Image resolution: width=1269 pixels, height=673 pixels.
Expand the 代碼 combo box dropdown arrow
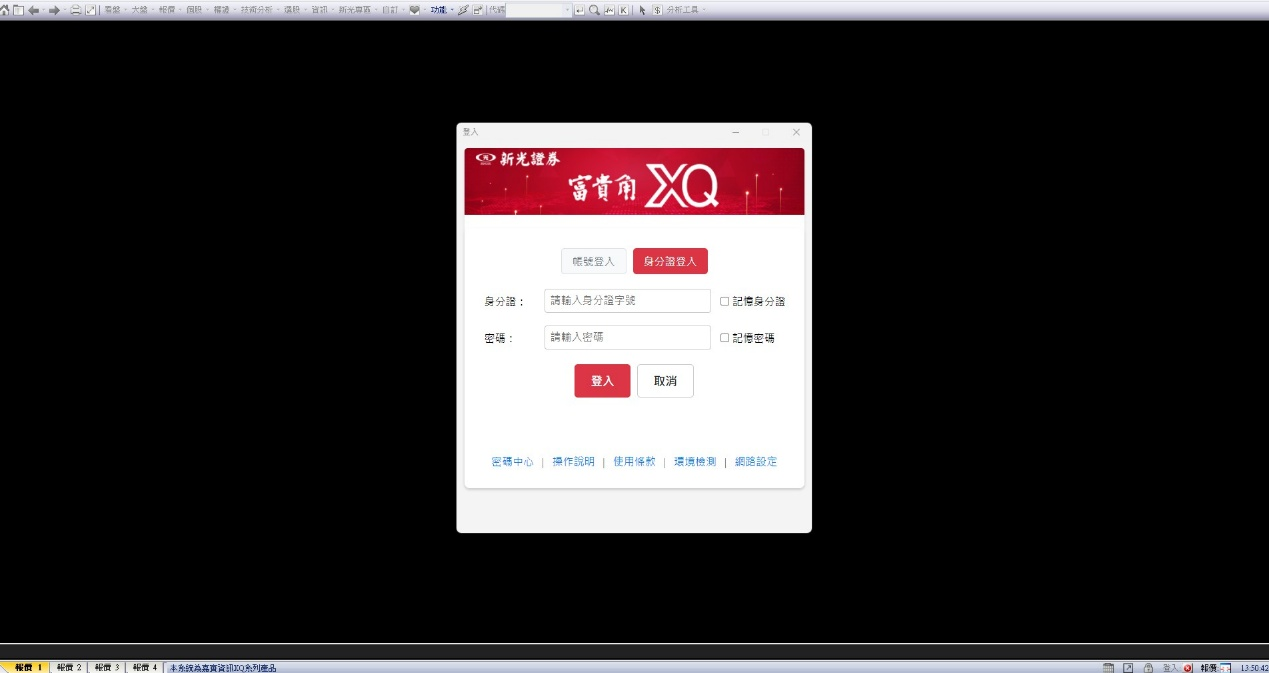coord(568,10)
